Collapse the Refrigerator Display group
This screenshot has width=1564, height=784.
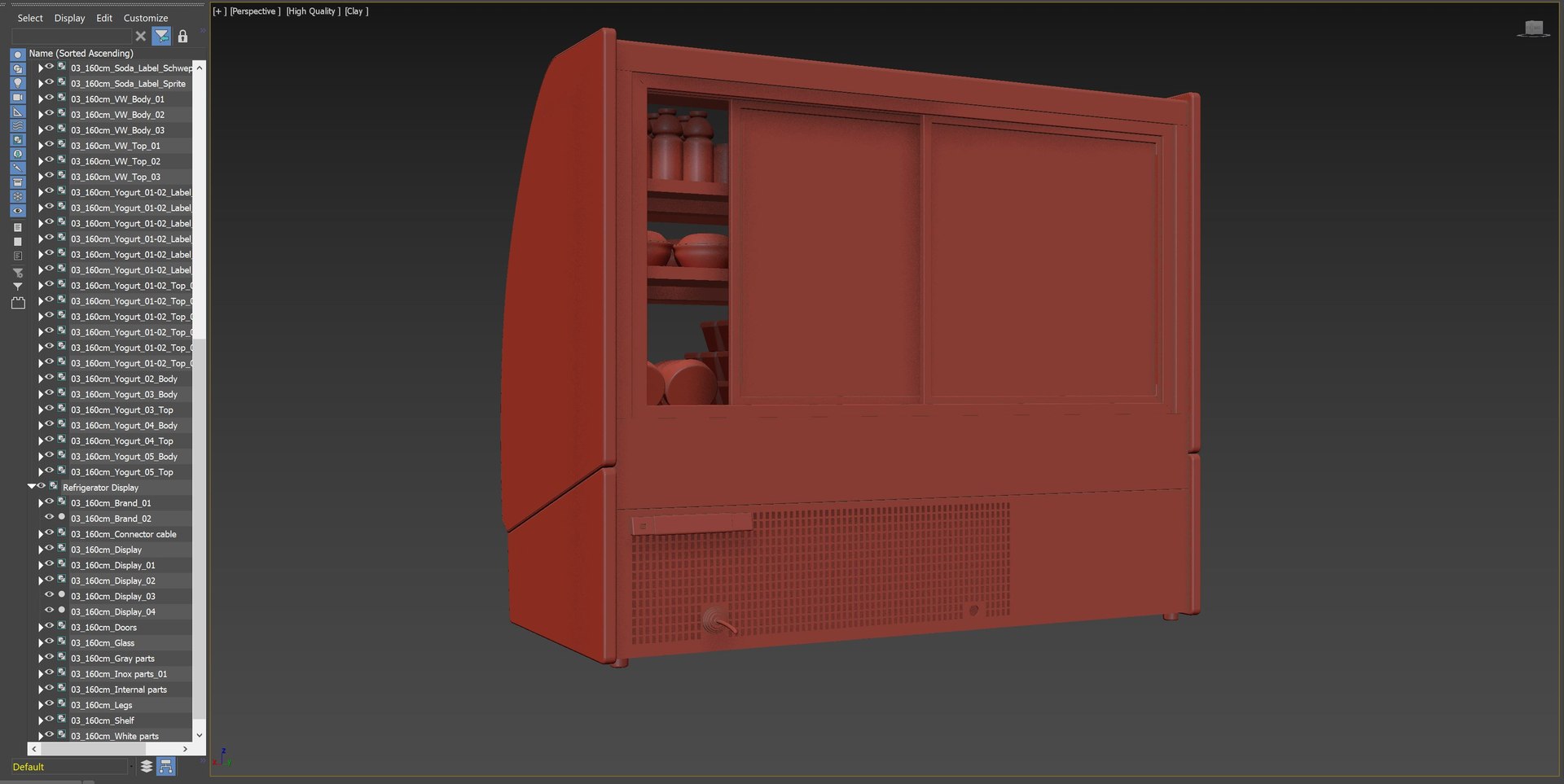pyautogui.click(x=32, y=486)
